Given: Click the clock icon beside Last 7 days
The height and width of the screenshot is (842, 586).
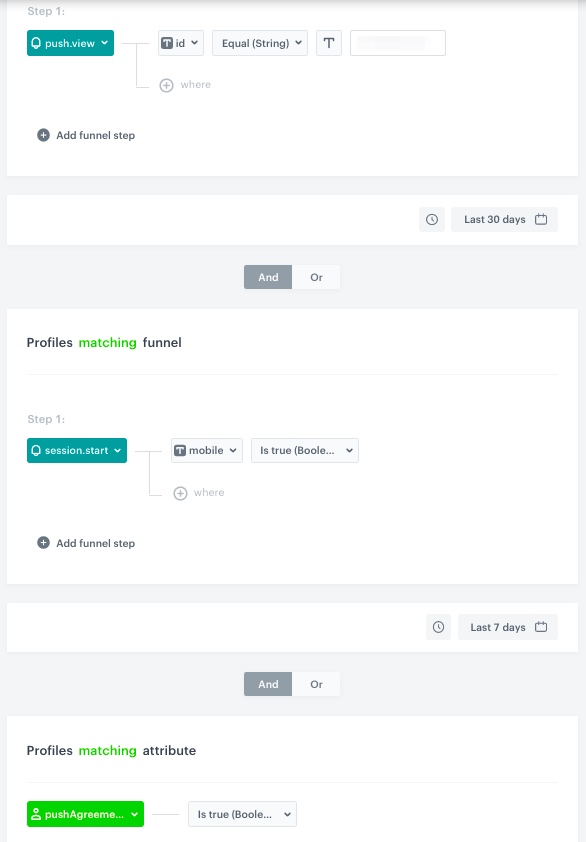Looking at the screenshot, I should 437,626.
